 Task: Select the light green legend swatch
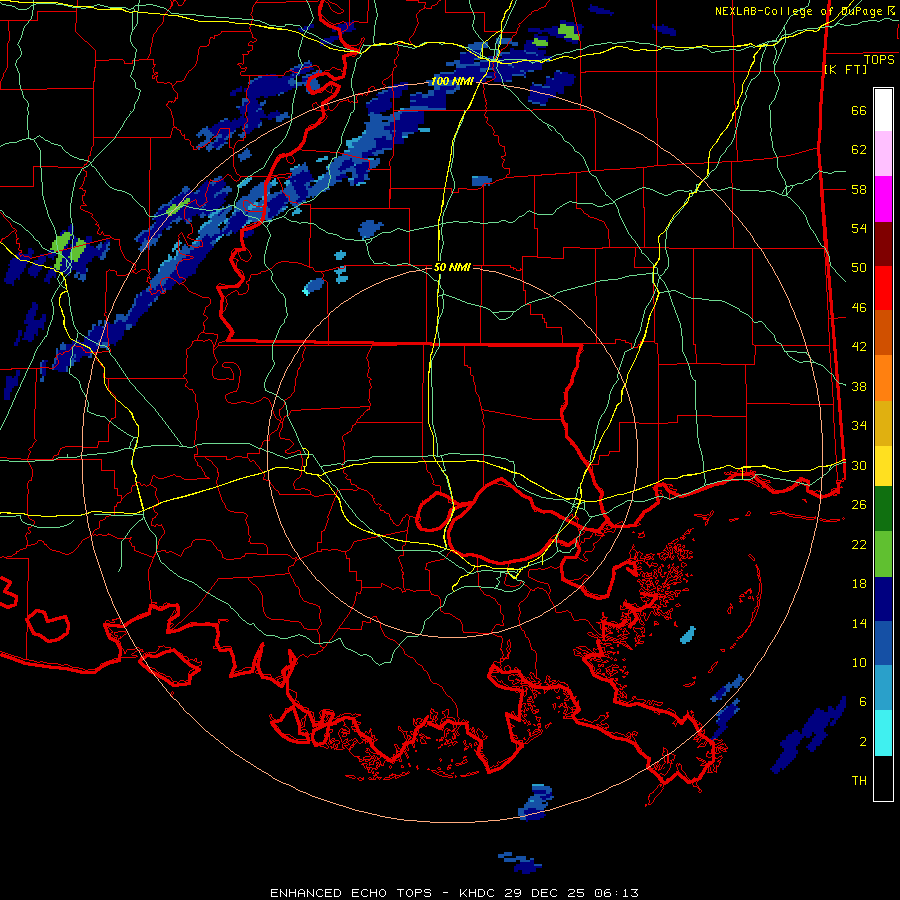tap(883, 554)
